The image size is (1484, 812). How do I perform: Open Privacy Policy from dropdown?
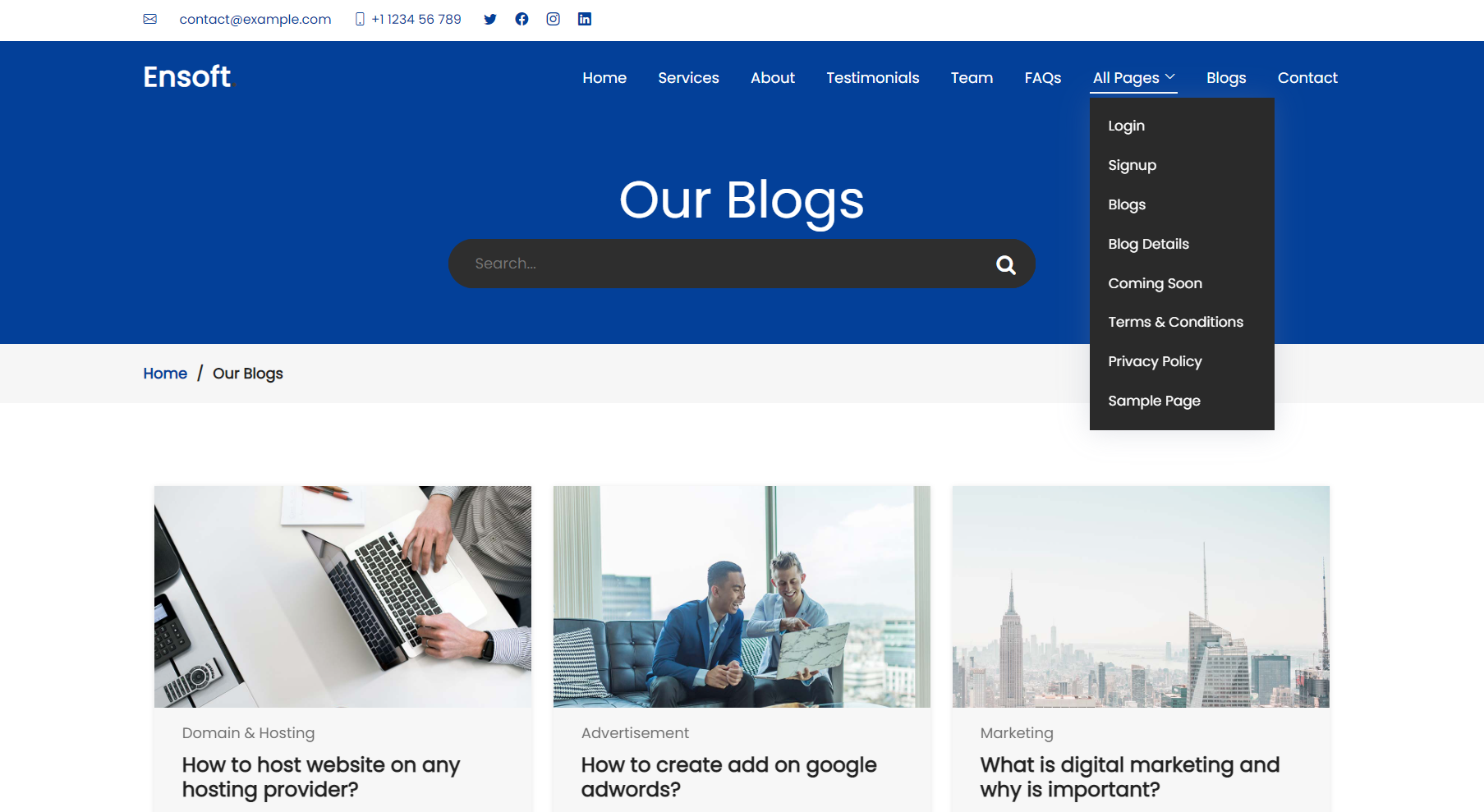click(1155, 361)
